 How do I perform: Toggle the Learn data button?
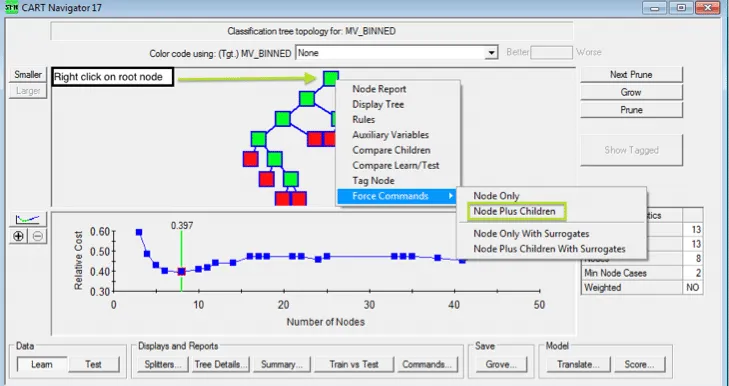[x=42, y=364]
